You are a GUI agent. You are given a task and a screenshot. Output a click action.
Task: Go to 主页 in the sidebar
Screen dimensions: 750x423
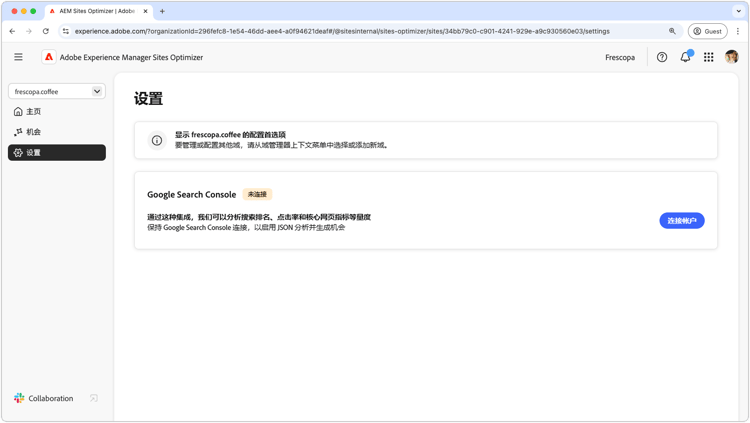tap(57, 111)
